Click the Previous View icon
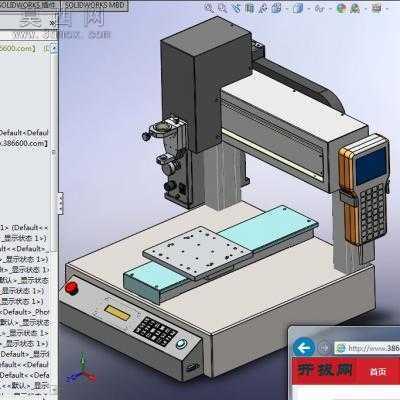The height and width of the screenshot is (400, 400). point(236,8)
